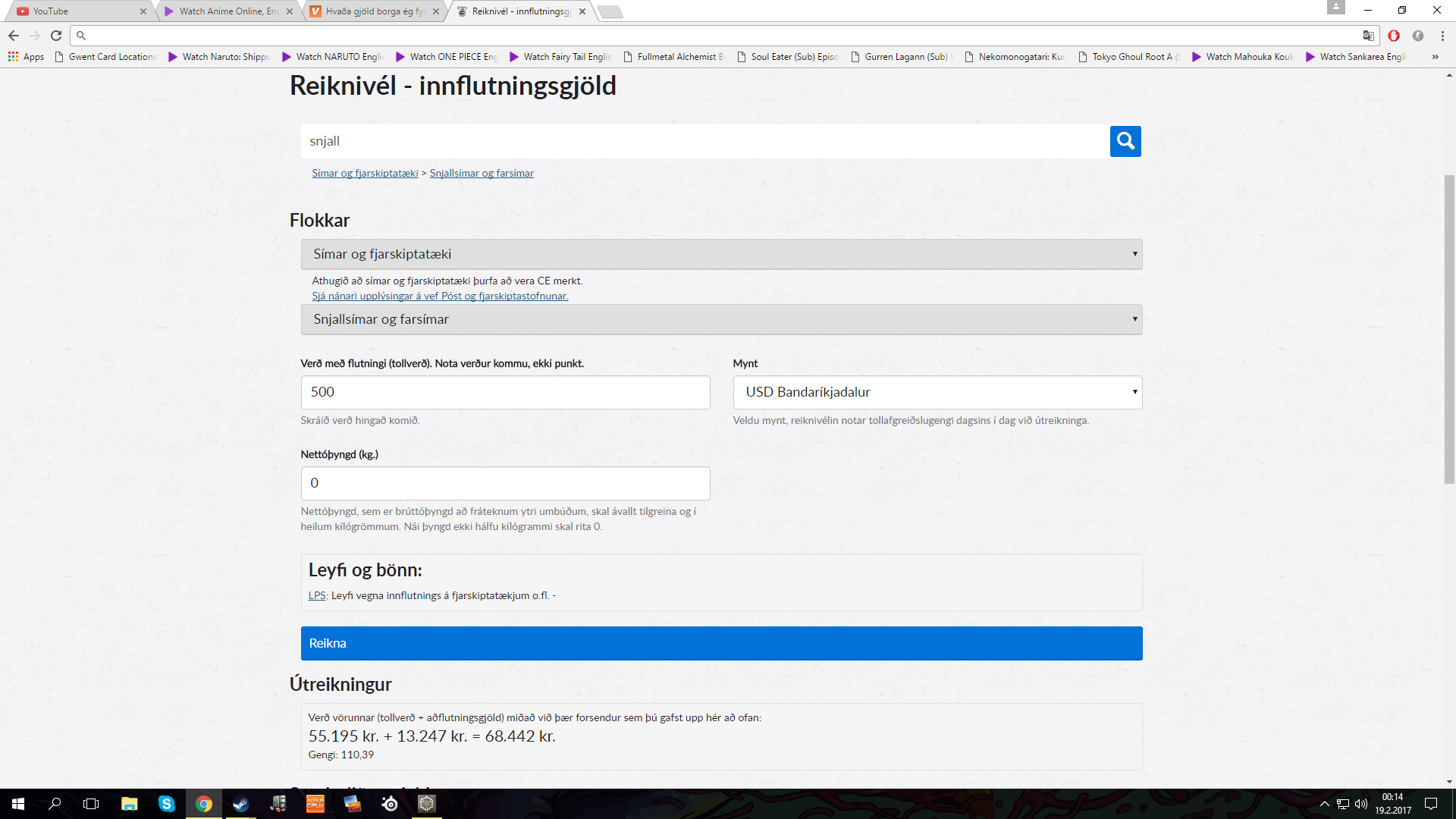The height and width of the screenshot is (819, 1456).
Task: Expand the Snjallsímar og farsímar dropdown
Action: (721, 319)
